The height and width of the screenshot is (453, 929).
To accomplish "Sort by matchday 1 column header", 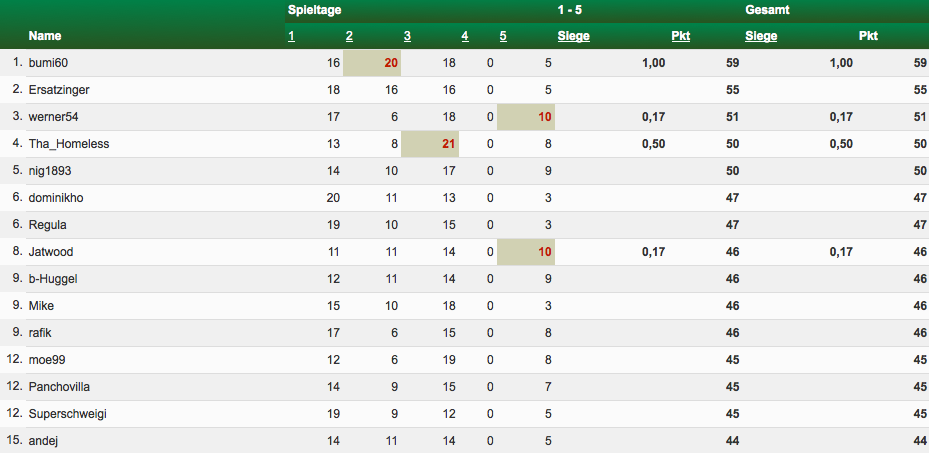I will pos(291,37).
